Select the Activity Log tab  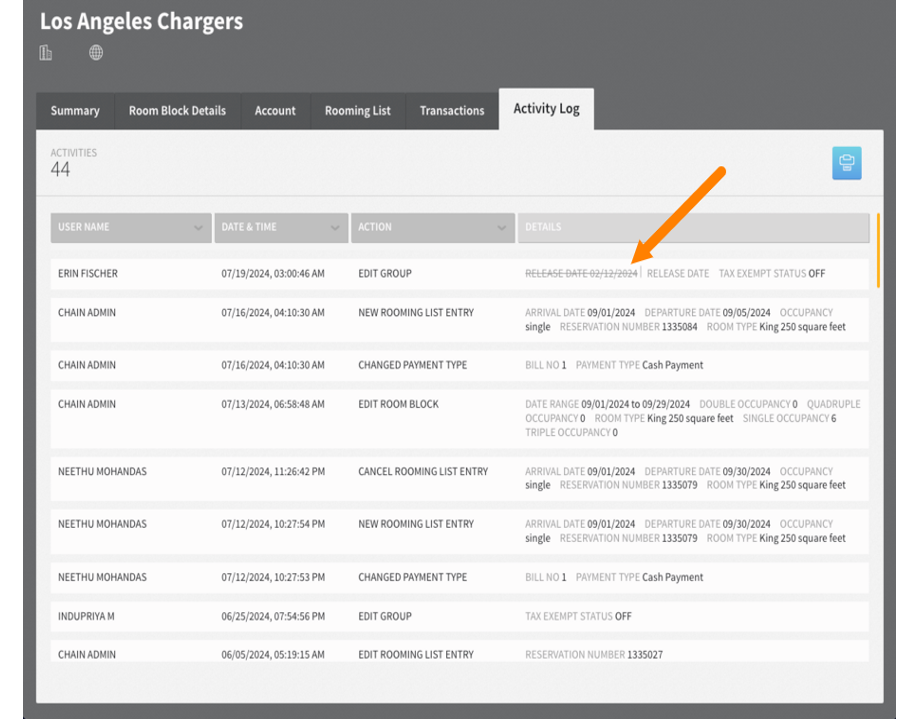click(546, 109)
